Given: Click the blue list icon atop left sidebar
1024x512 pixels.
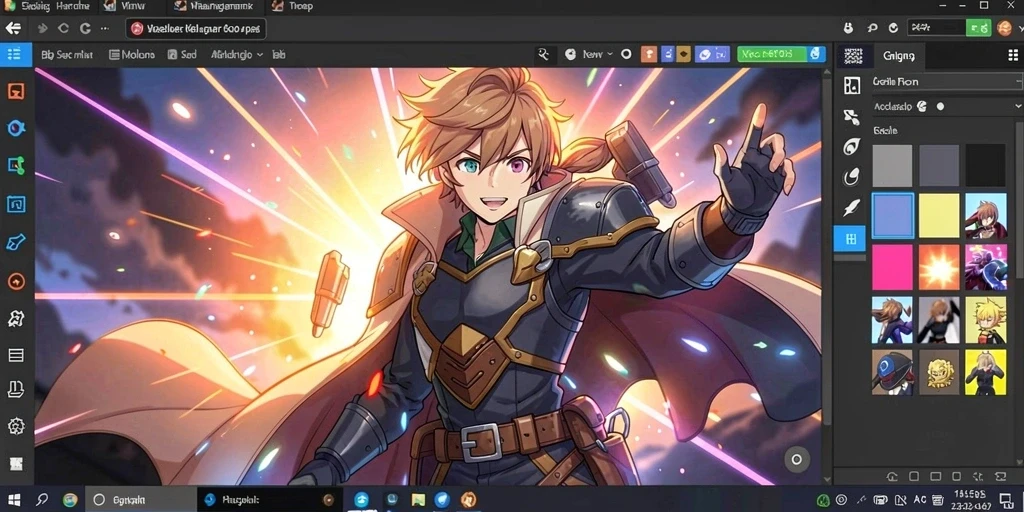Looking at the screenshot, I should [14, 55].
